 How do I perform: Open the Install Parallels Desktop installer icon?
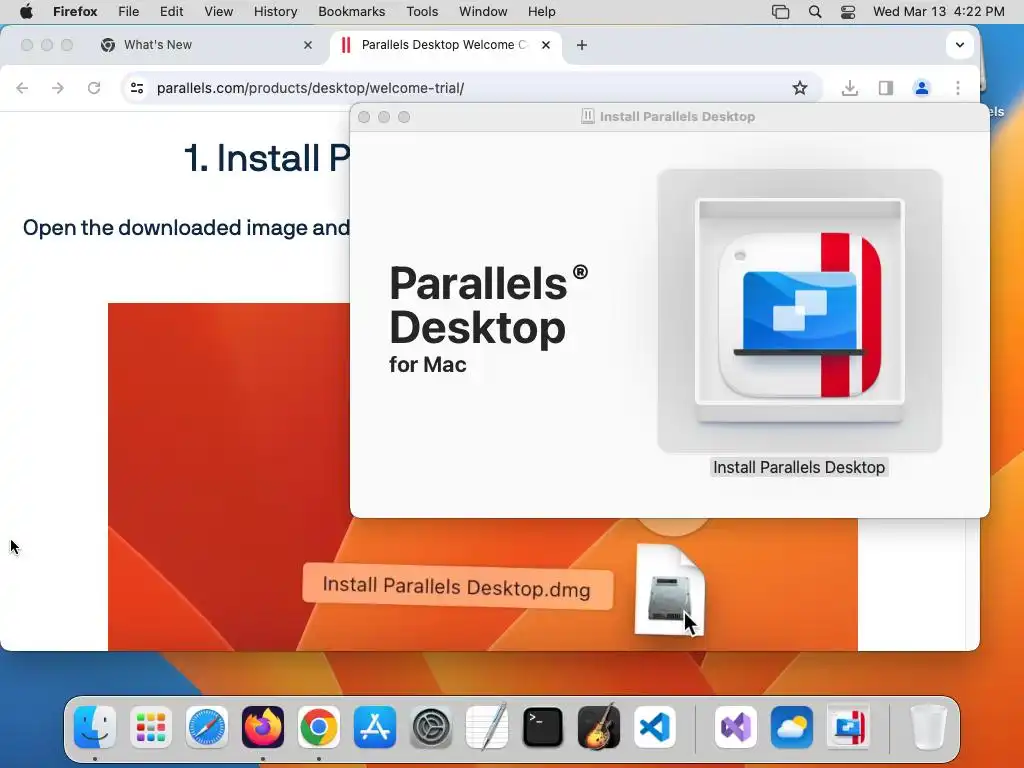(799, 311)
